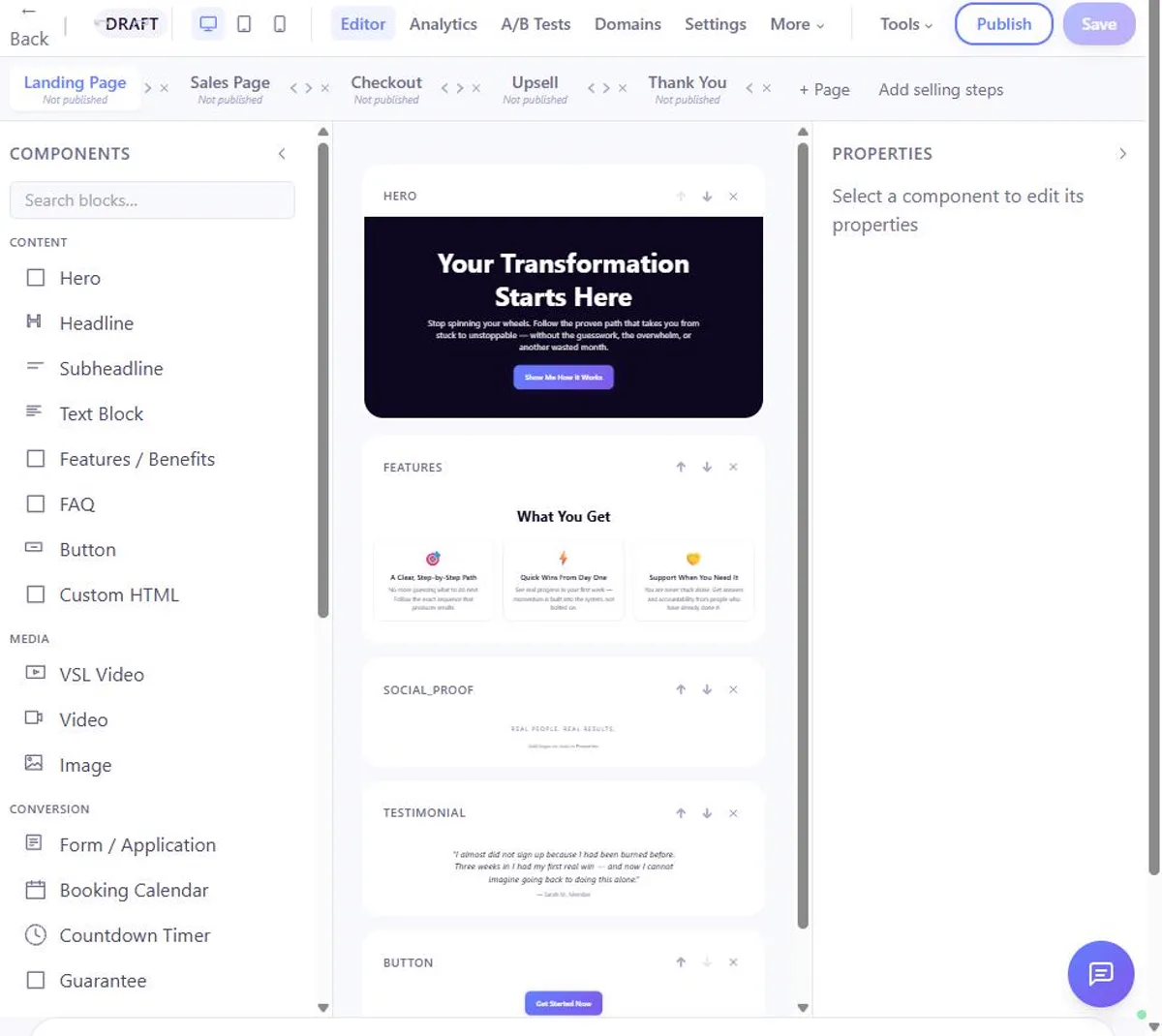This screenshot has width=1162, height=1036.
Task: Move Features block down arrow
Action: coord(707,467)
